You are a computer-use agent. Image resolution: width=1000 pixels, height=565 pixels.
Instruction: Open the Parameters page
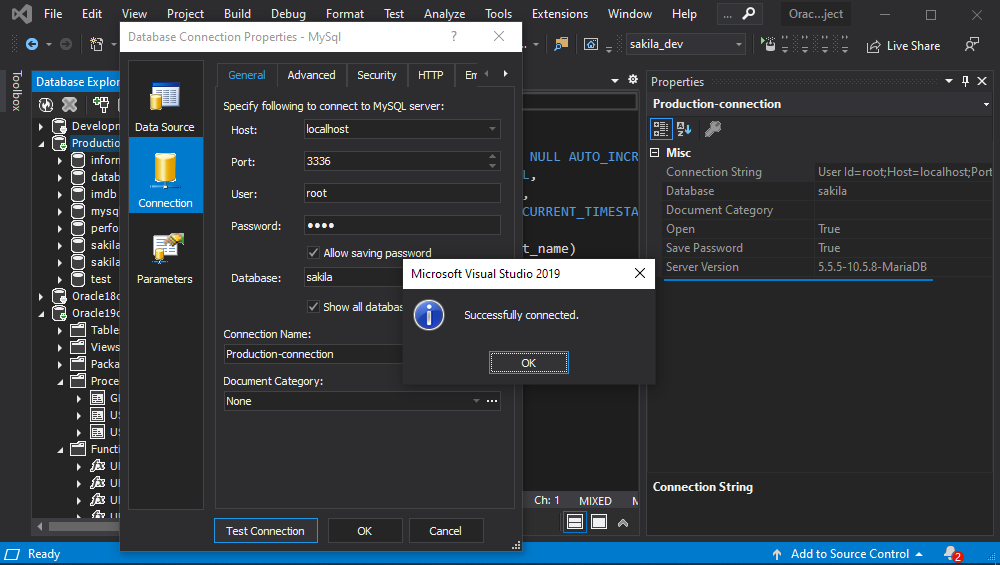point(165,258)
